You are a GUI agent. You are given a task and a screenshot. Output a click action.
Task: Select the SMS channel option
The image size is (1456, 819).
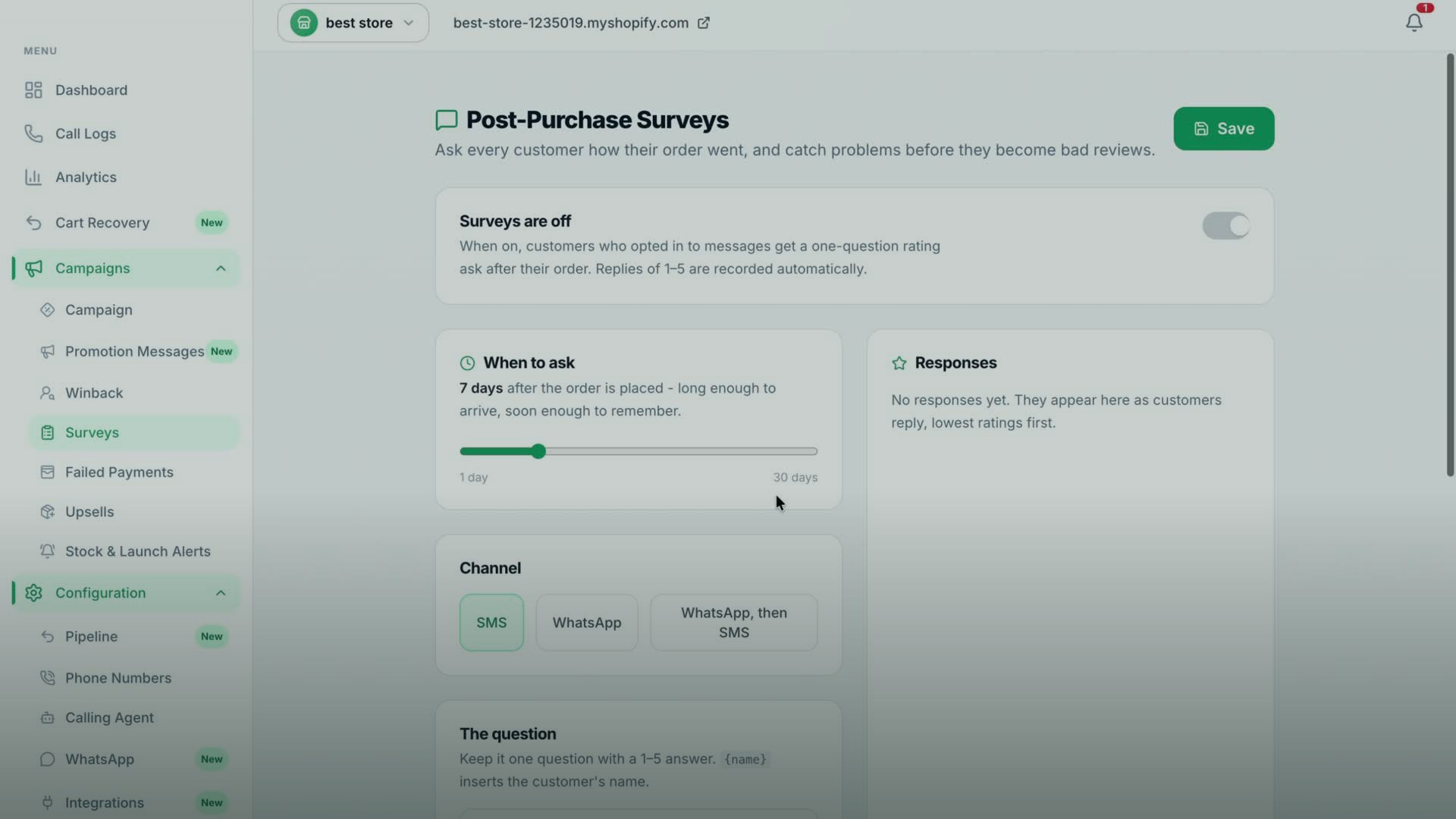491,623
